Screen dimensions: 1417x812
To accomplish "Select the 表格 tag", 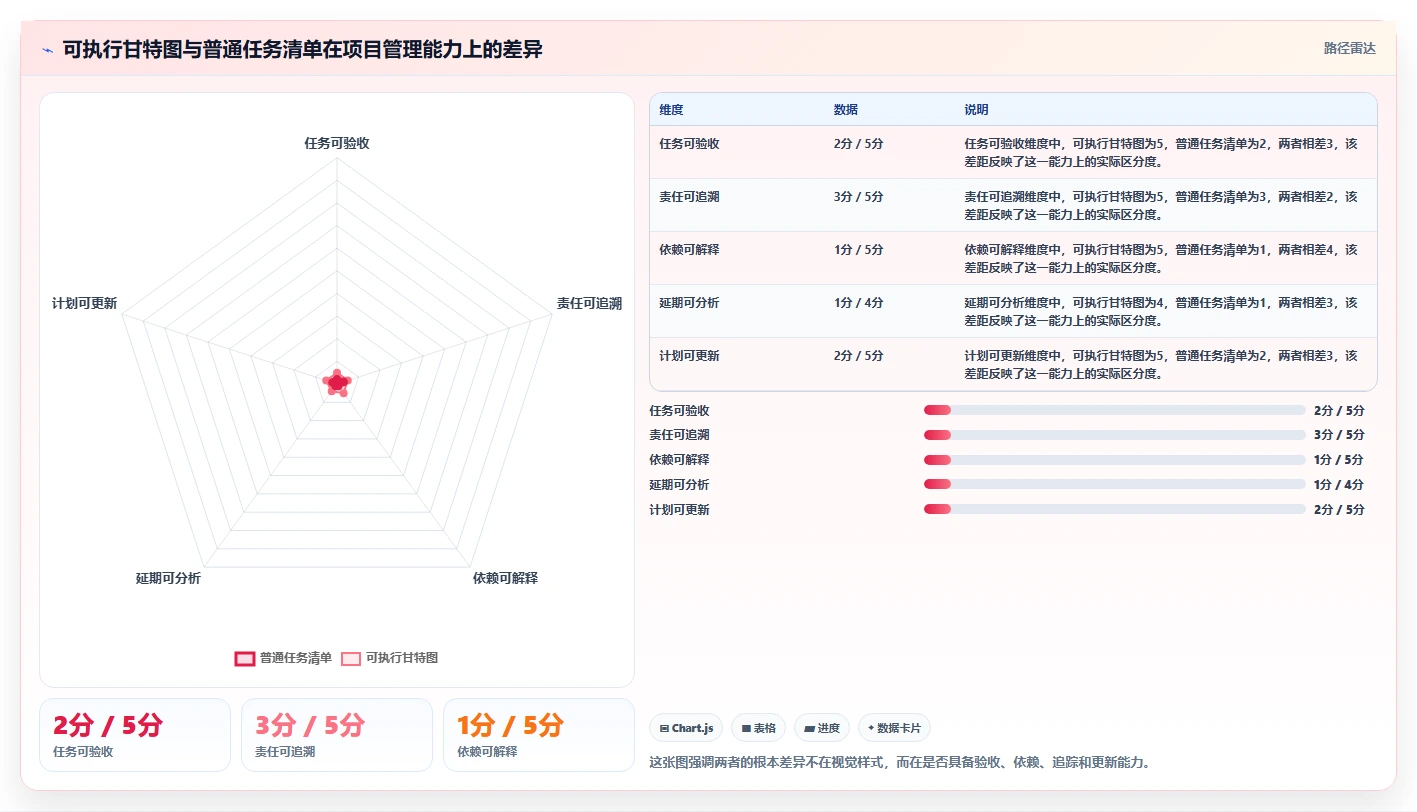I will point(758,728).
